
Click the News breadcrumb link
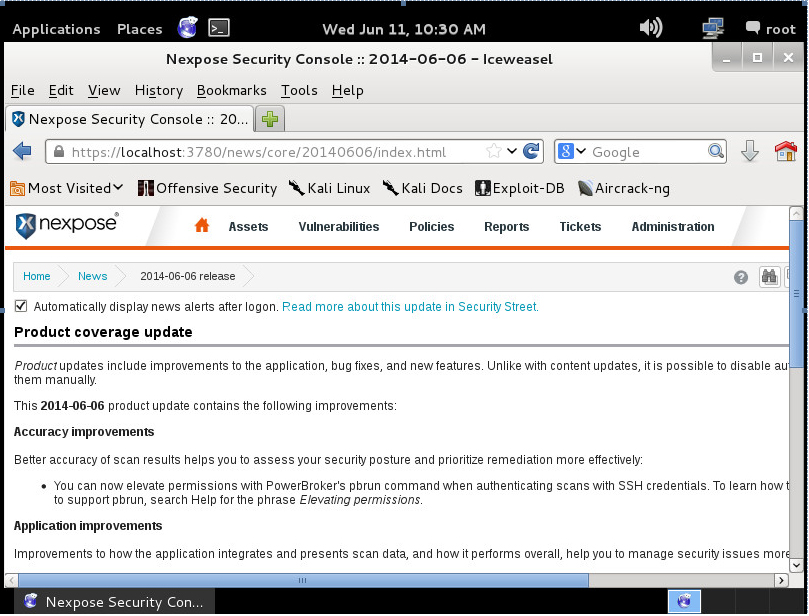pos(92,276)
